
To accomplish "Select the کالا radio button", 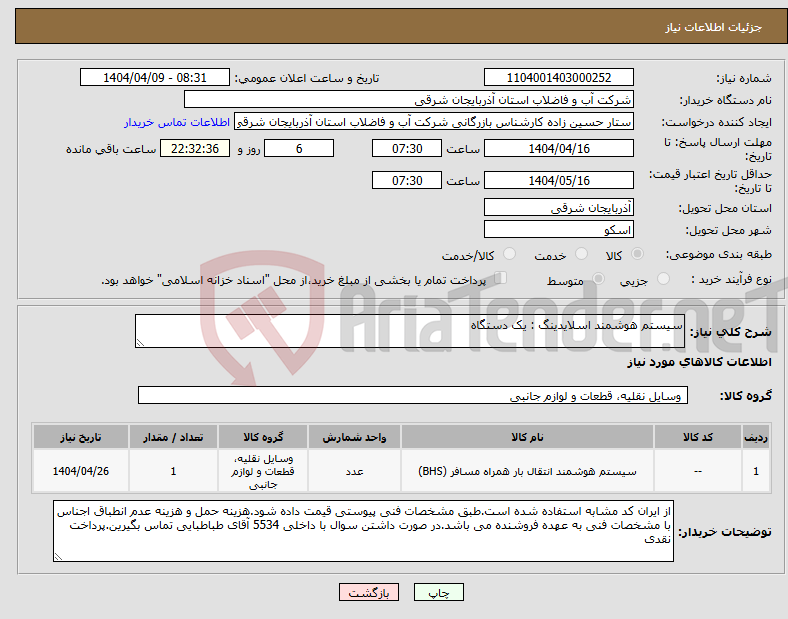I will pos(637,254).
